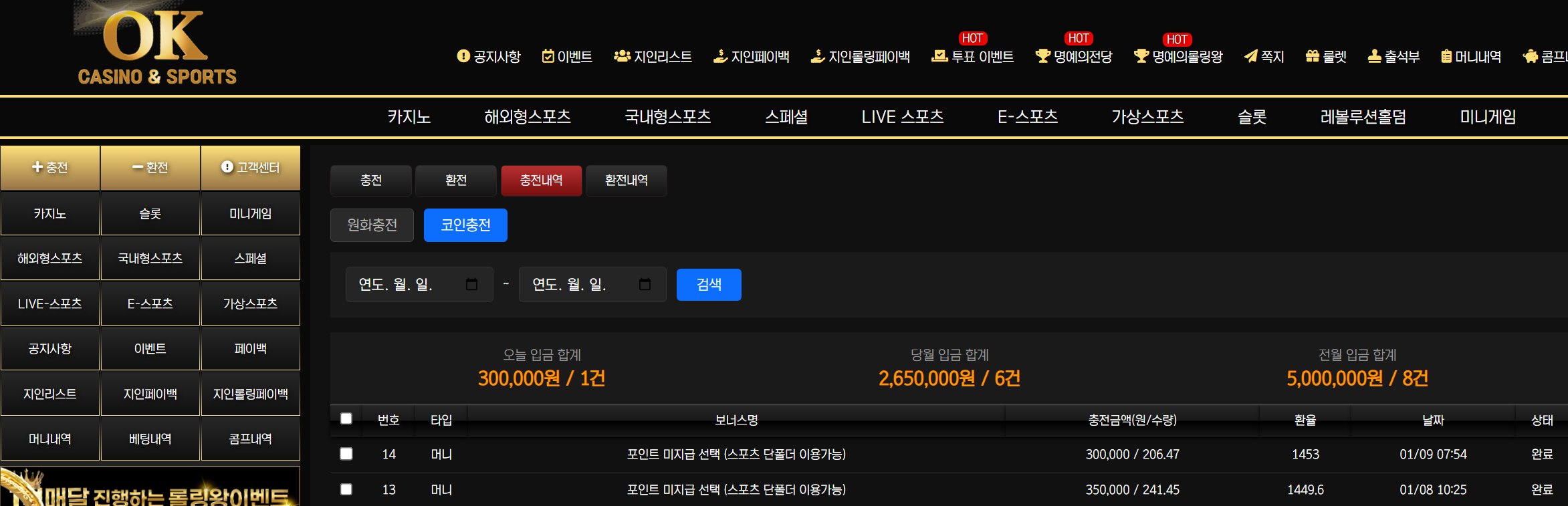Switch to the 환전내역 tab
The image size is (1568, 506).
coord(626,180)
